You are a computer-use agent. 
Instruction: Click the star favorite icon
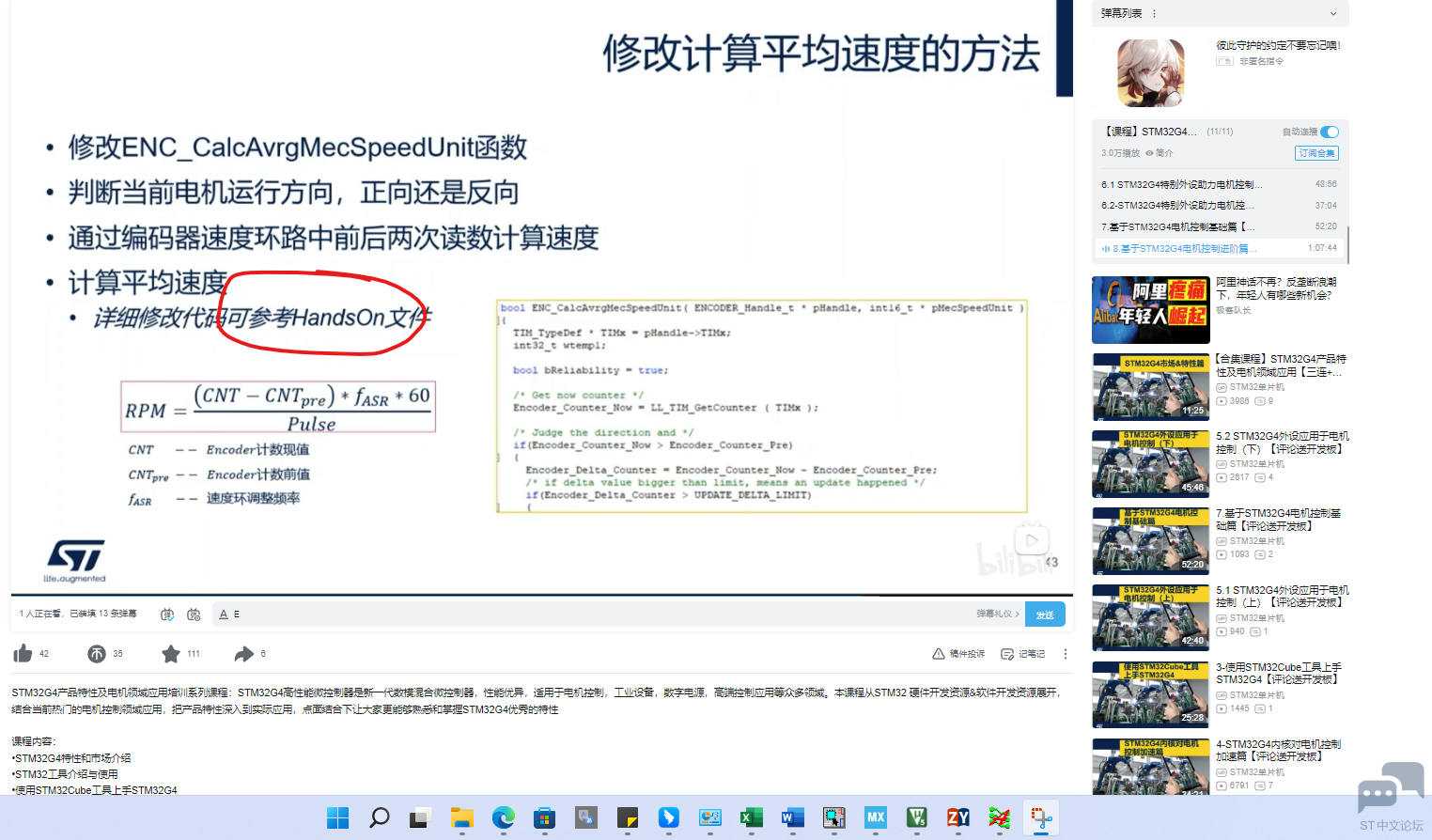pyautogui.click(x=170, y=654)
